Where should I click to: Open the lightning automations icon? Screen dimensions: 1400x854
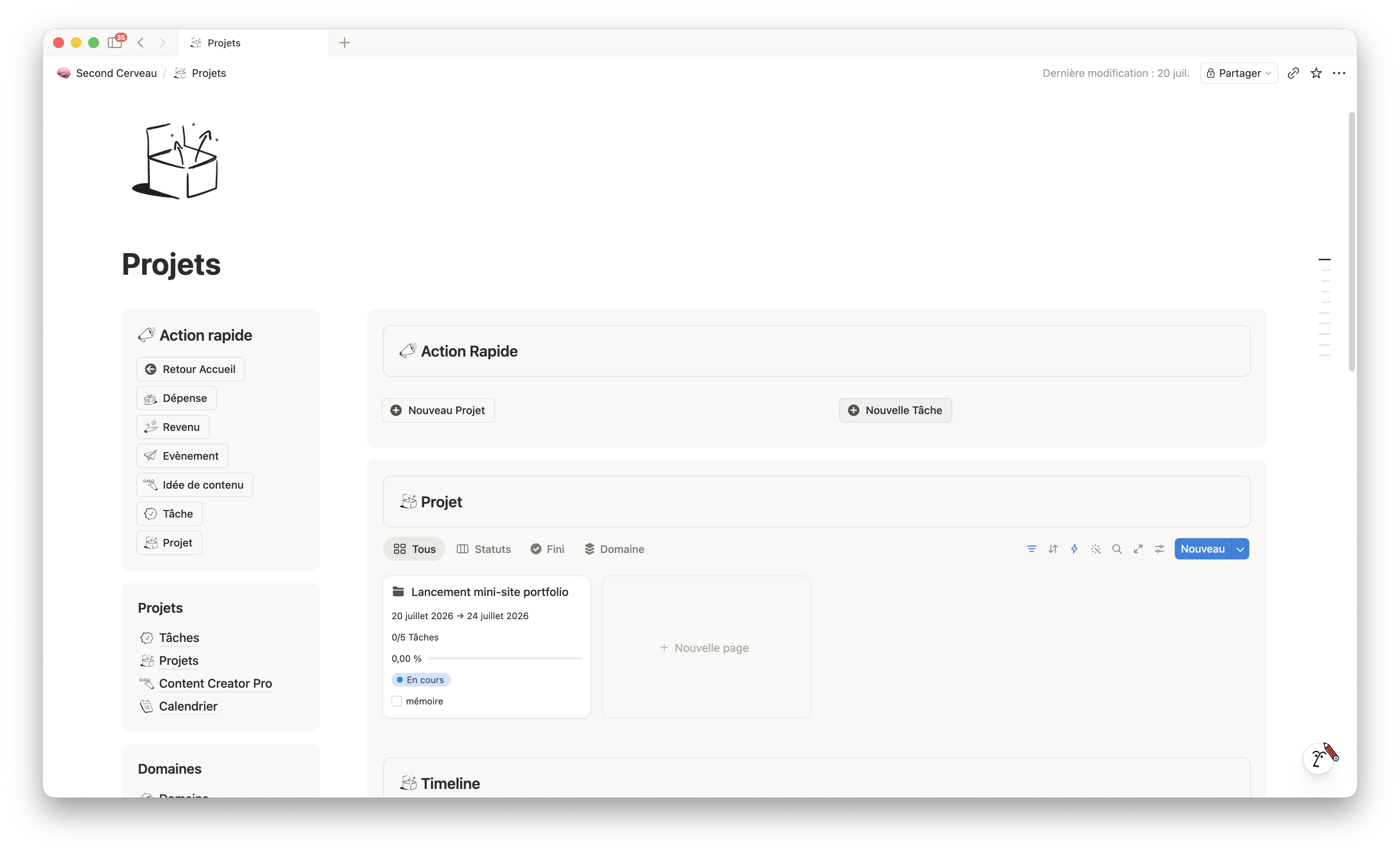1074,549
